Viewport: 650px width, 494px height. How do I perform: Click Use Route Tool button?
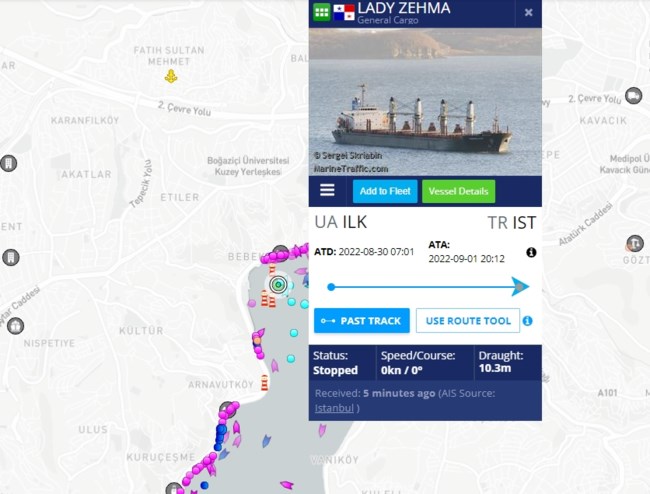point(468,320)
